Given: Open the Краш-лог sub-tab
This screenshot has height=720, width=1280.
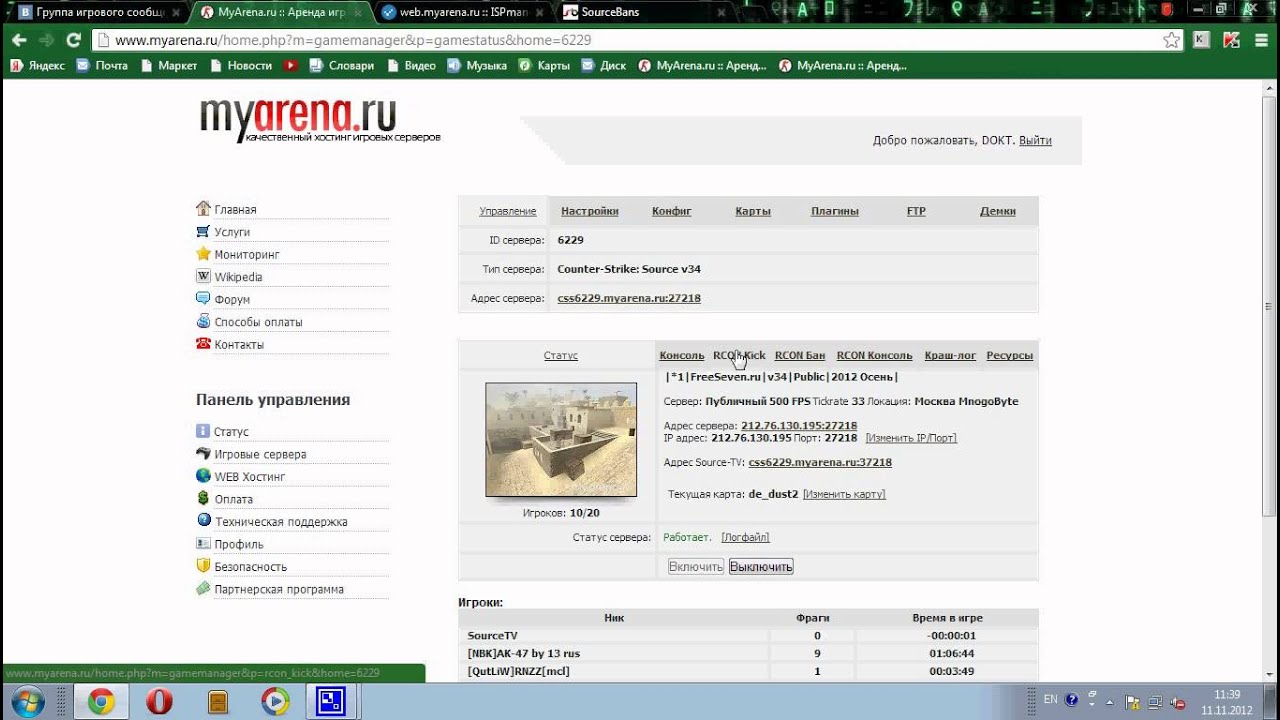Looking at the screenshot, I should pos(950,355).
